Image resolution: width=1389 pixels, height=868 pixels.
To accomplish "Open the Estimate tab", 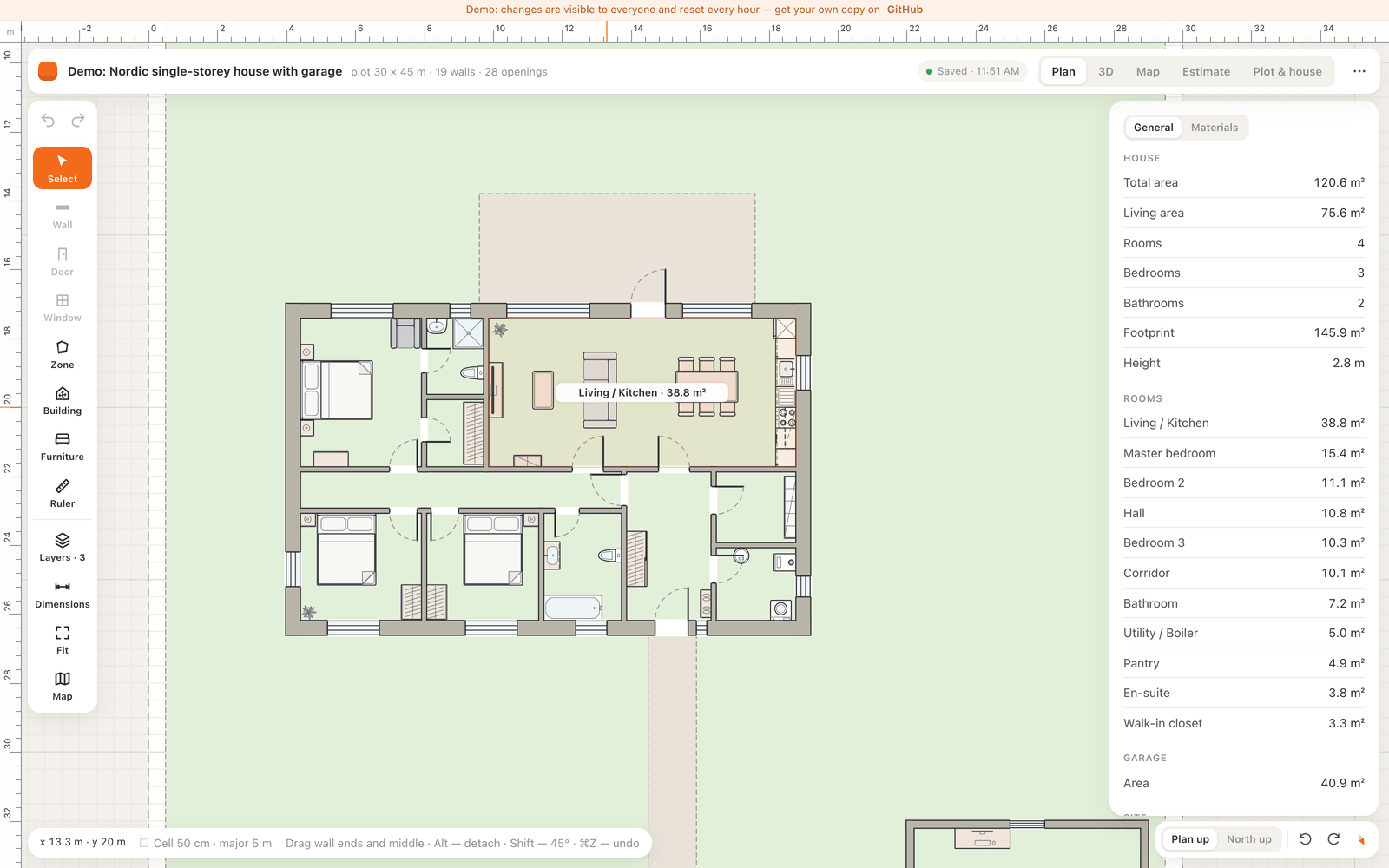I will (x=1206, y=71).
